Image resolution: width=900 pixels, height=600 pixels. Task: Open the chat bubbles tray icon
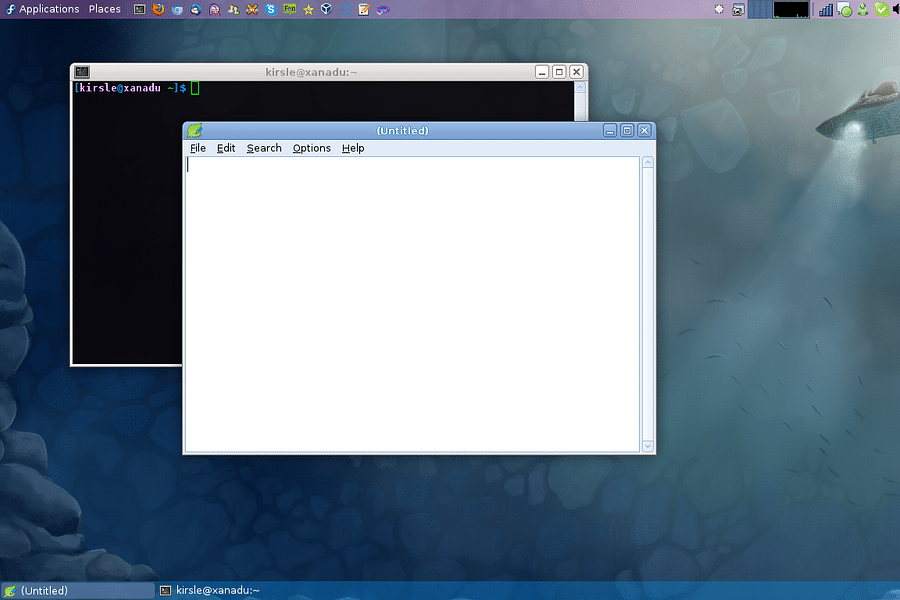coord(842,9)
